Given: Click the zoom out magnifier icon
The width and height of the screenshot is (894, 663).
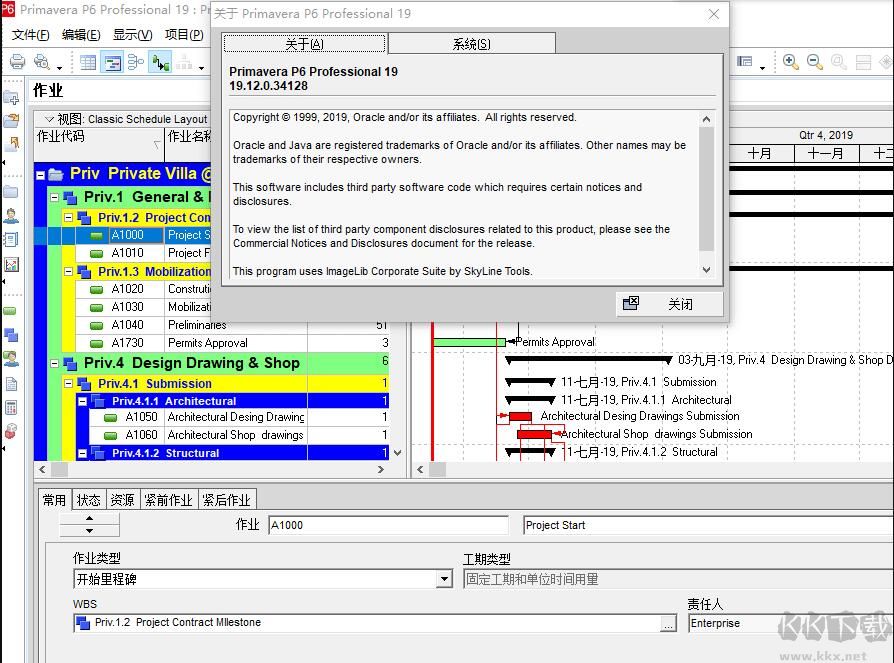Looking at the screenshot, I should 814,62.
